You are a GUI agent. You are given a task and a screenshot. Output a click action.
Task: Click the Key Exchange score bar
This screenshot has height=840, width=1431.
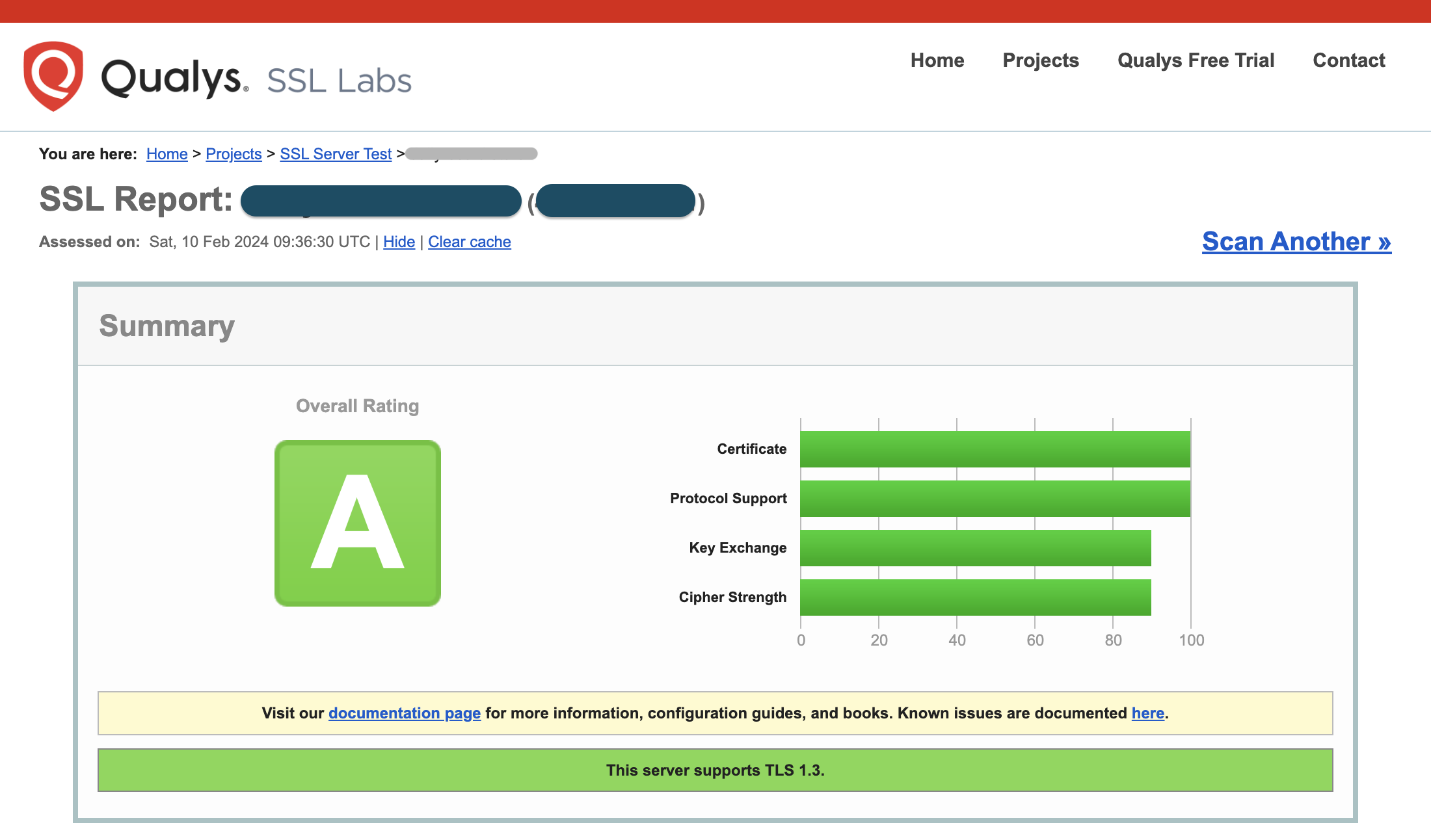[976, 548]
